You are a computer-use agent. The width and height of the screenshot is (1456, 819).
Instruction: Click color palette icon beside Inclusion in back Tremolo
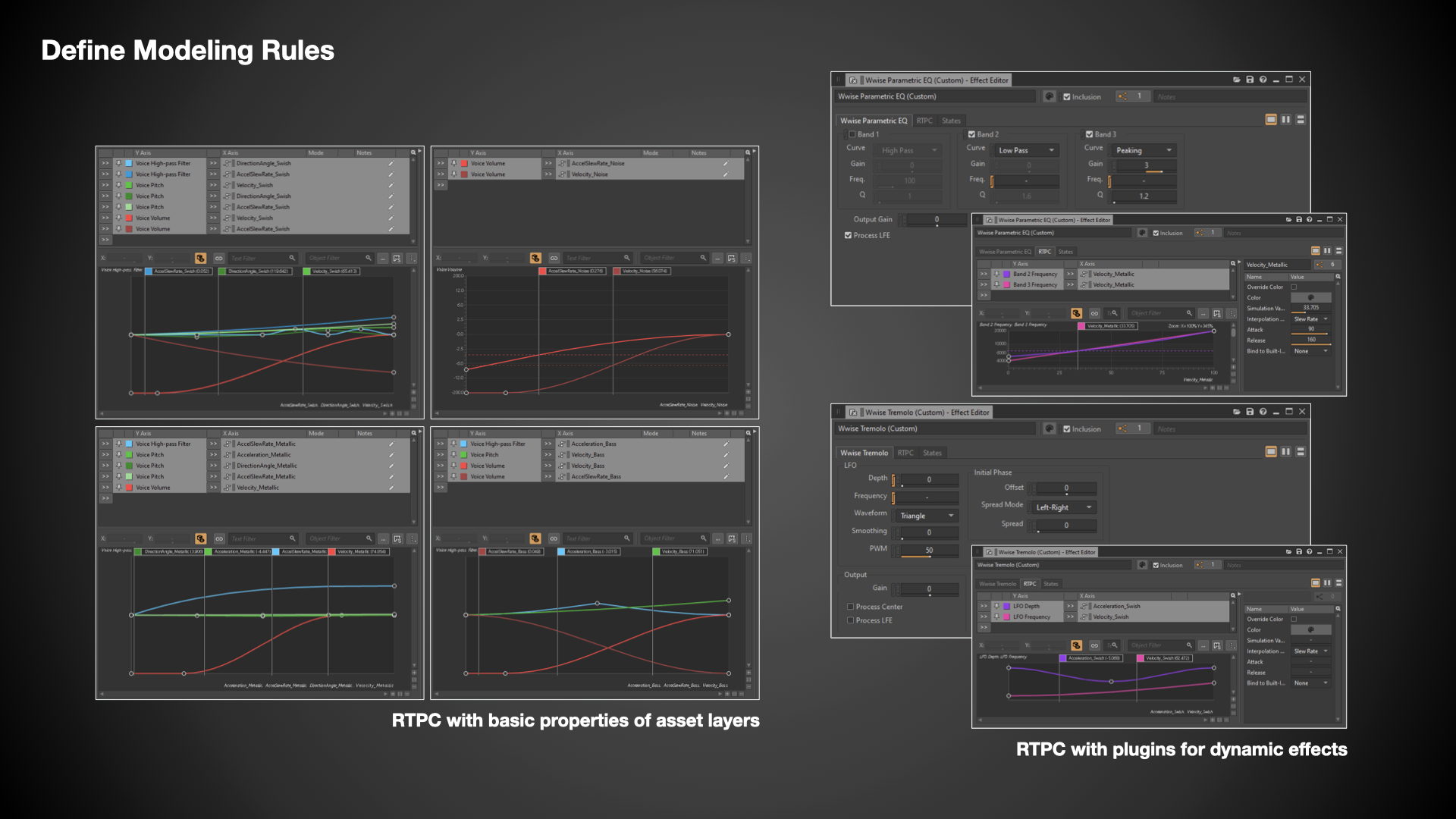[x=1050, y=428]
